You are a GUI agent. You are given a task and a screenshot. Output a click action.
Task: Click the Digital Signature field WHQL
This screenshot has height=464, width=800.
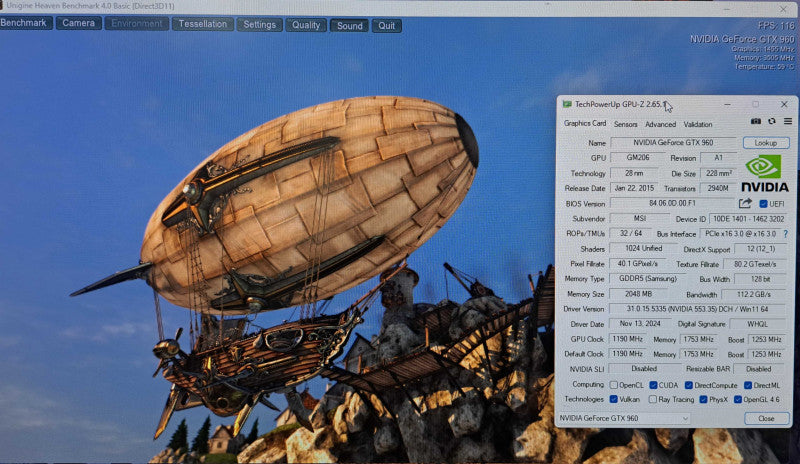[x=758, y=324]
